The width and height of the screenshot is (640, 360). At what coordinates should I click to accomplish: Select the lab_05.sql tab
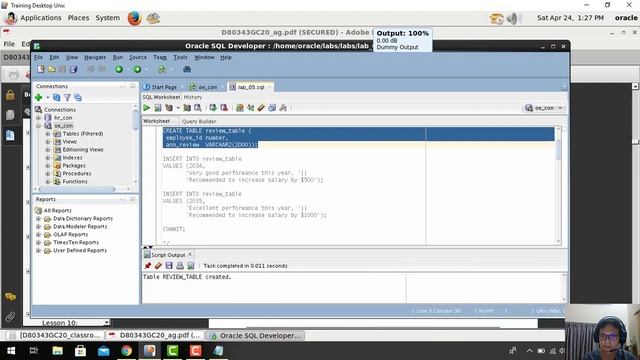250,87
